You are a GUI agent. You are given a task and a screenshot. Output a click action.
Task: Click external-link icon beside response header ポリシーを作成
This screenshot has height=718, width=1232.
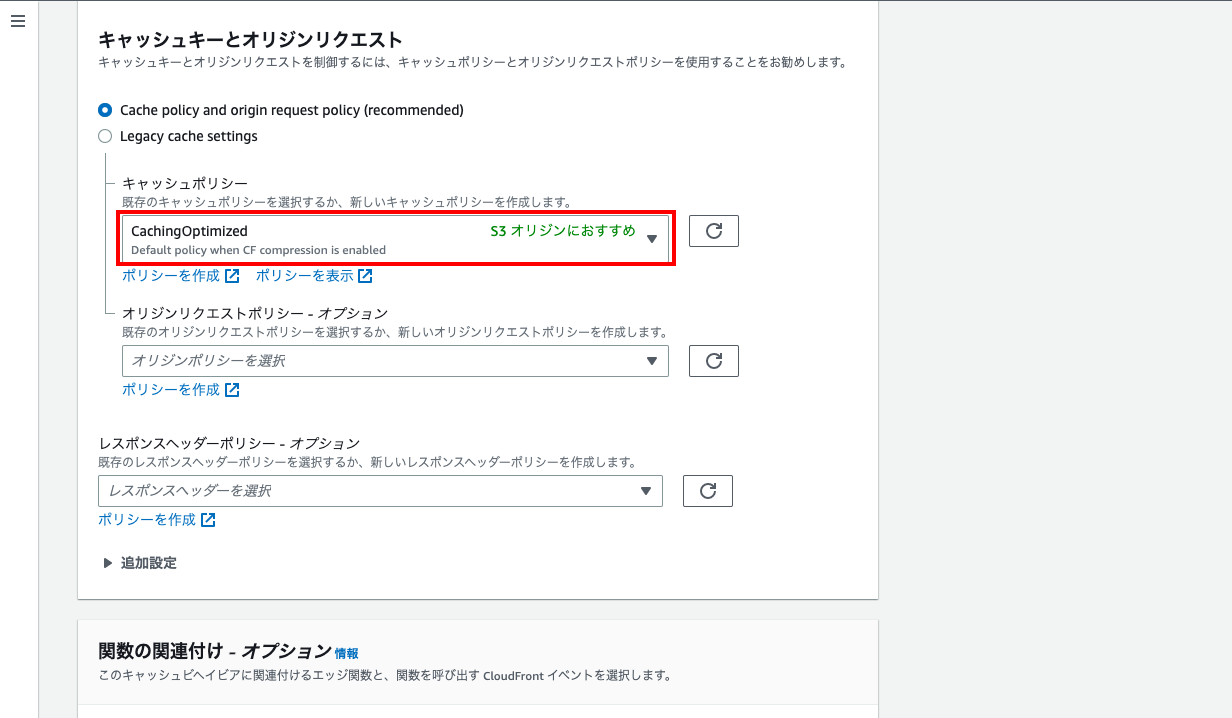pos(208,520)
